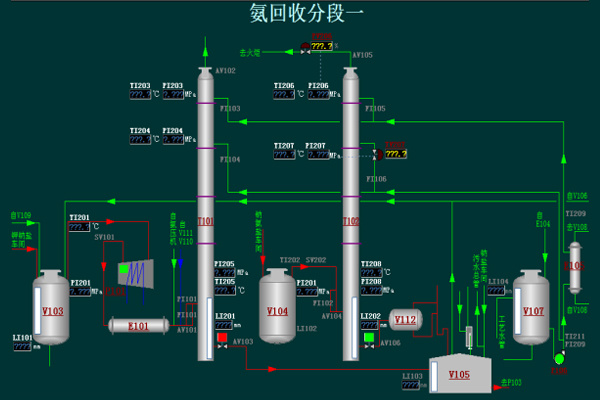Screen dimensions: 600x400
Task: Open the V105 tank
Action: tap(460, 374)
